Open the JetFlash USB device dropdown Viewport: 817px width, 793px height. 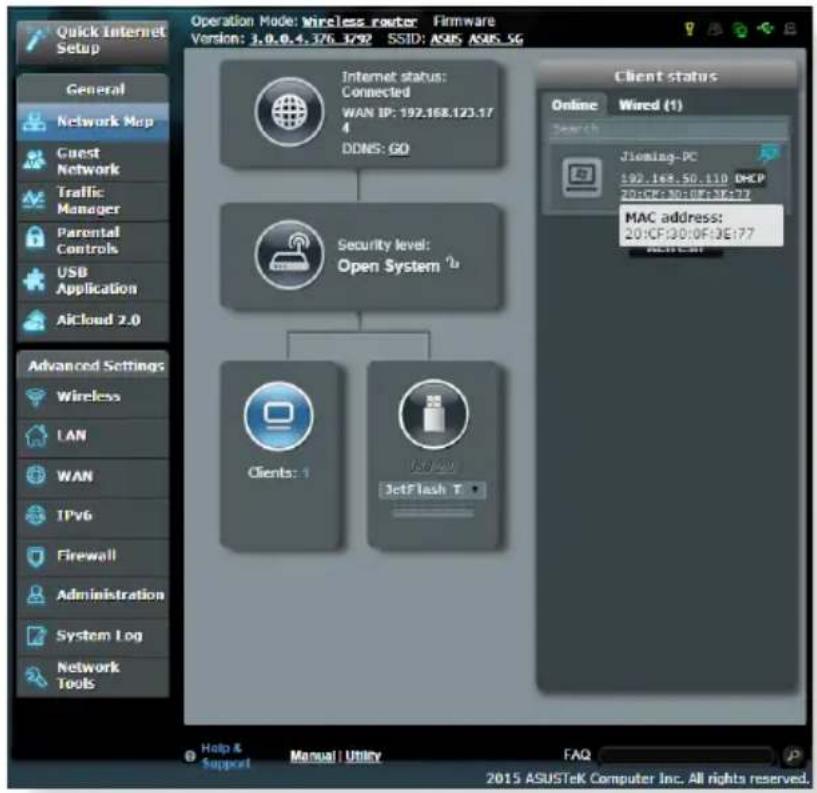pyautogui.click(x=432, y=490)
